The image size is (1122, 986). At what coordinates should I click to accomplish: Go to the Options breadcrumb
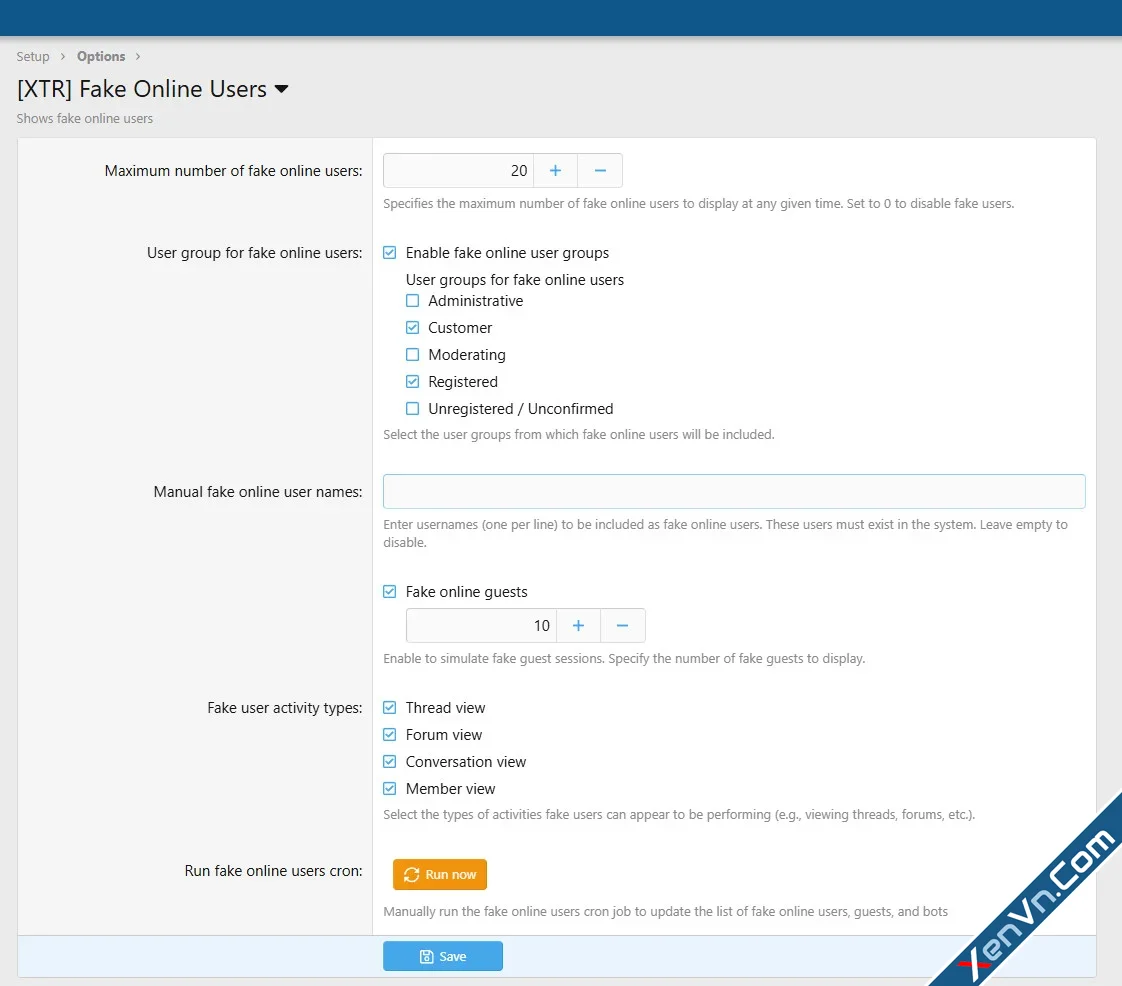coord(101,56)
